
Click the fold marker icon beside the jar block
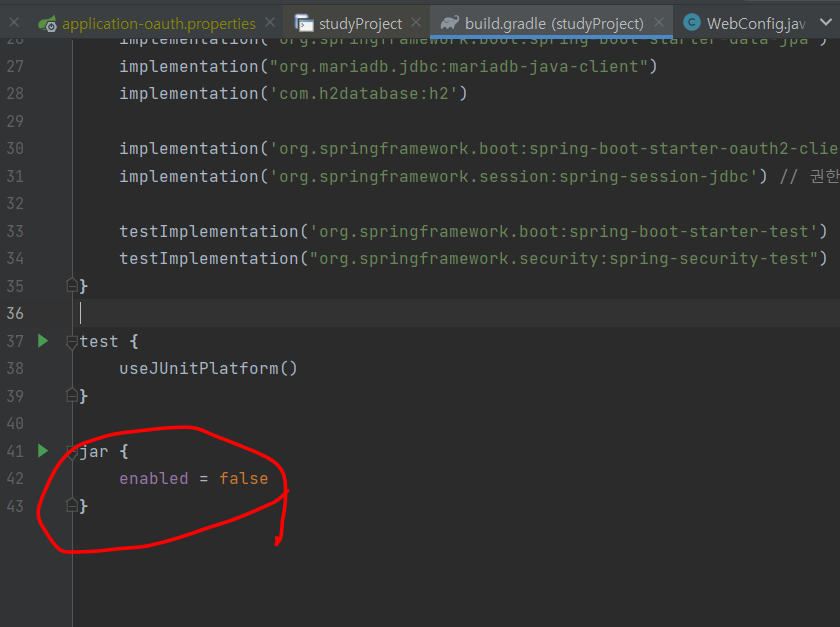(70, 451)
